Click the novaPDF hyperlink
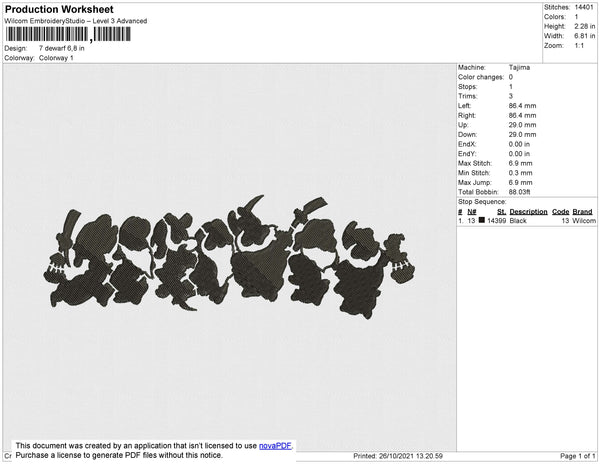The width and height of the screenshot is (600, 464). click(275, 446)
